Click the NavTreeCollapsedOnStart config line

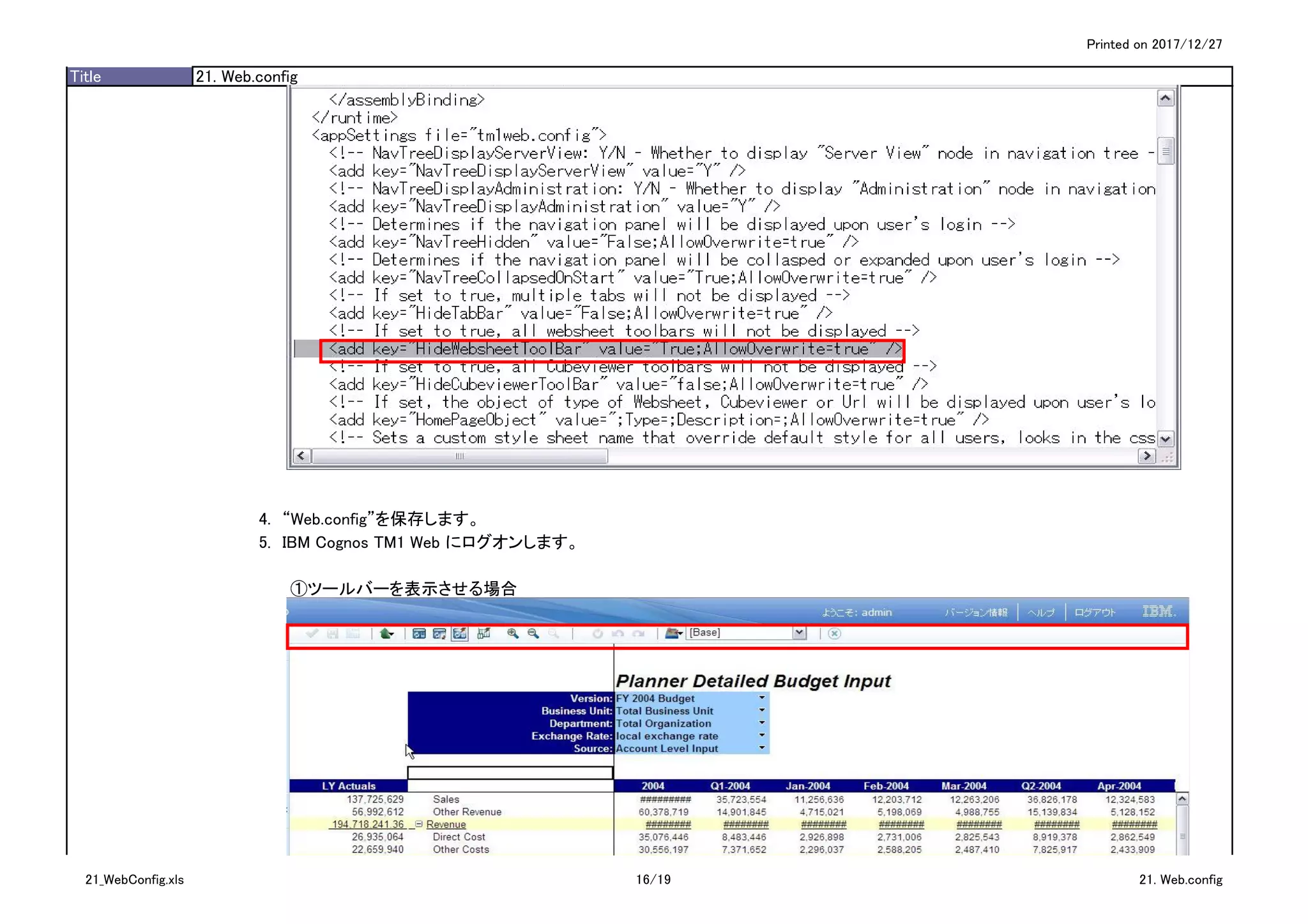pyautogui.click(x=632, y=278)
